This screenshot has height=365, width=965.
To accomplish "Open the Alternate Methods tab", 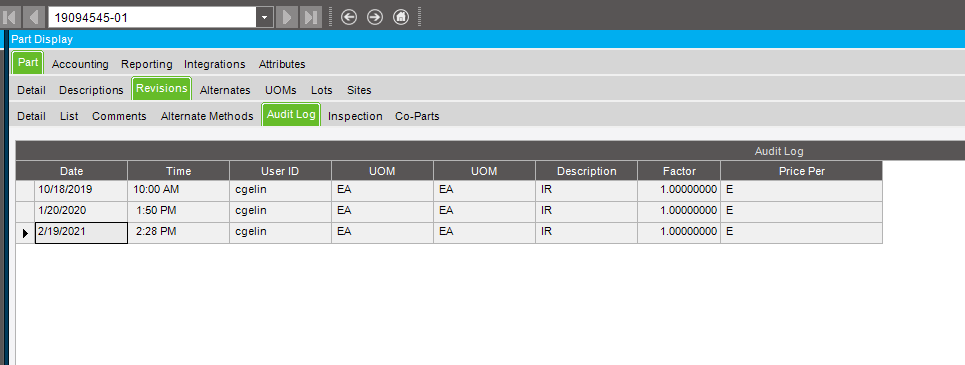I will 207,116.
